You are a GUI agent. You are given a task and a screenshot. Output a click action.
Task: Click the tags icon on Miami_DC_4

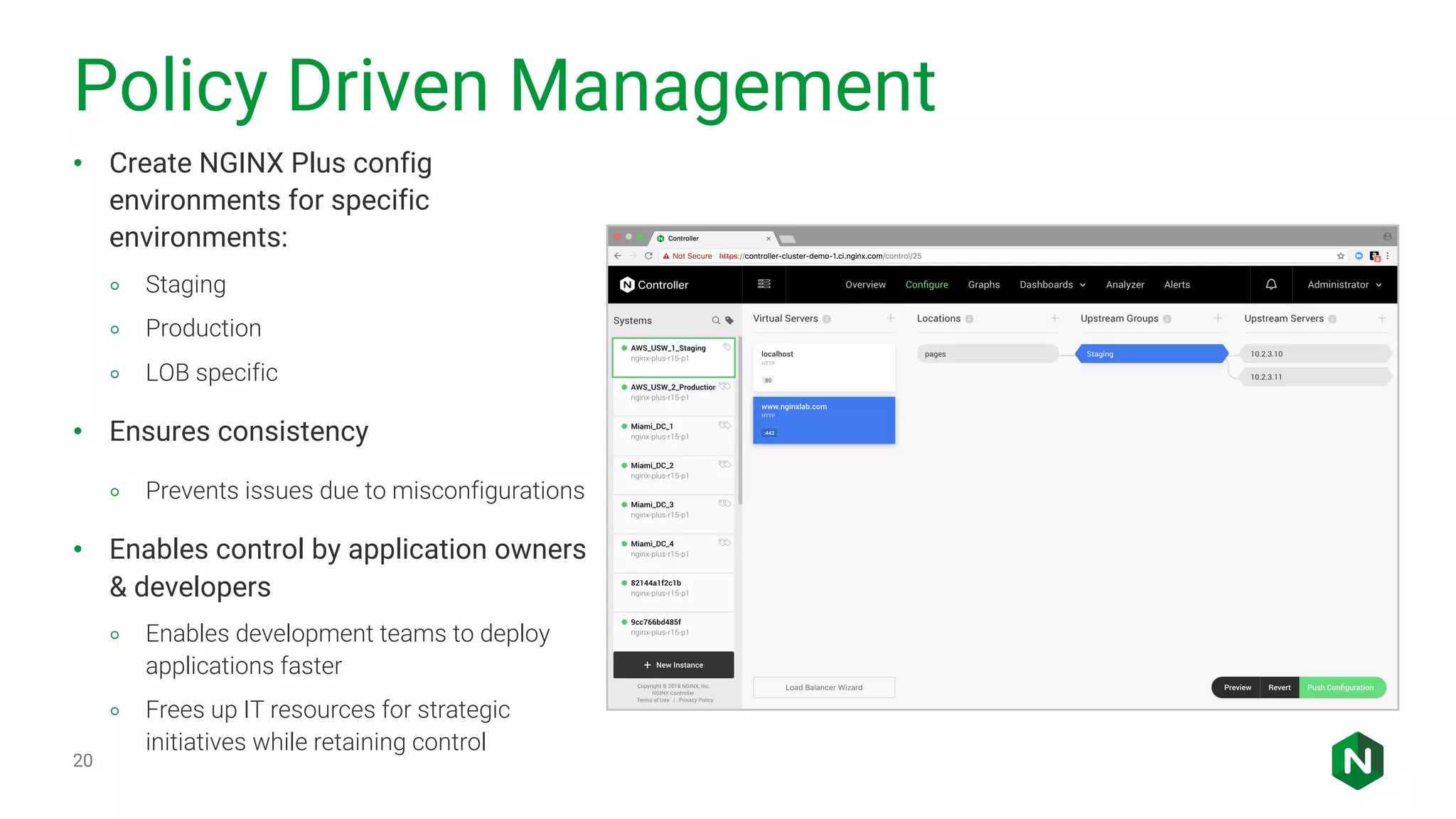tap(725, 542)
